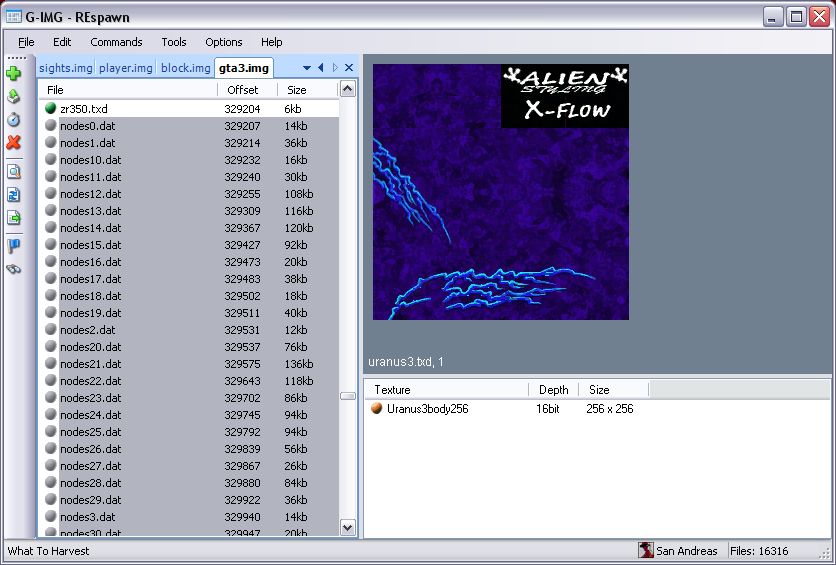Click the G-IMG app icon in title bar
The width and height of the screenshot is (836, 565).
13,17
